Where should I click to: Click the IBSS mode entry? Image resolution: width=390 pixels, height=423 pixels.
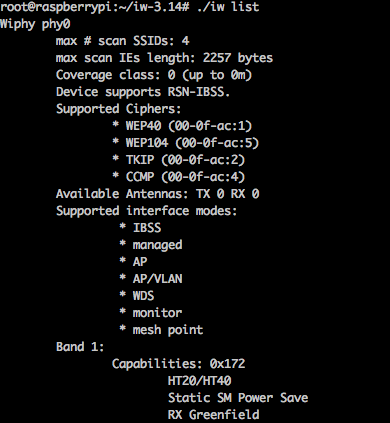coord(140,228)
